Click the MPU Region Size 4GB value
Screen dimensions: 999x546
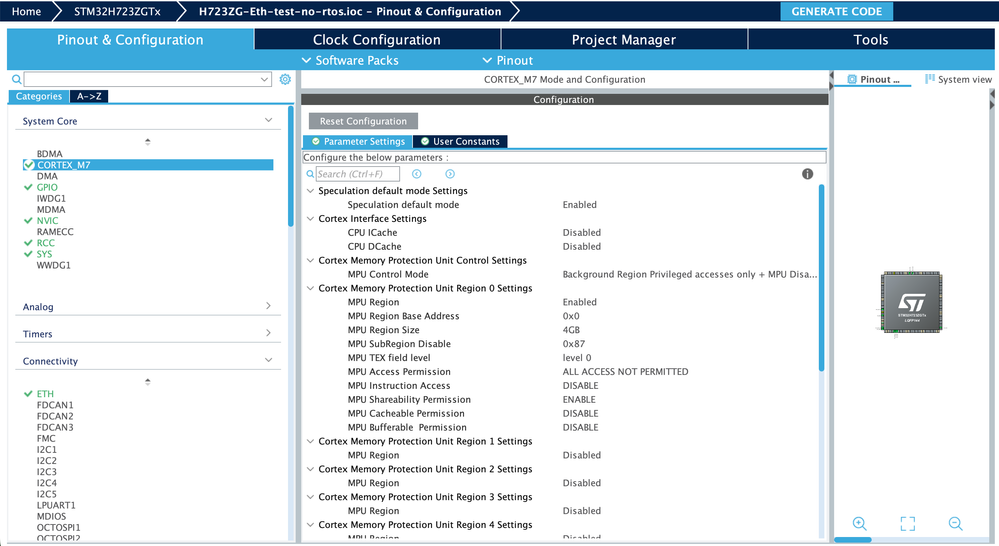coord(571,330)
